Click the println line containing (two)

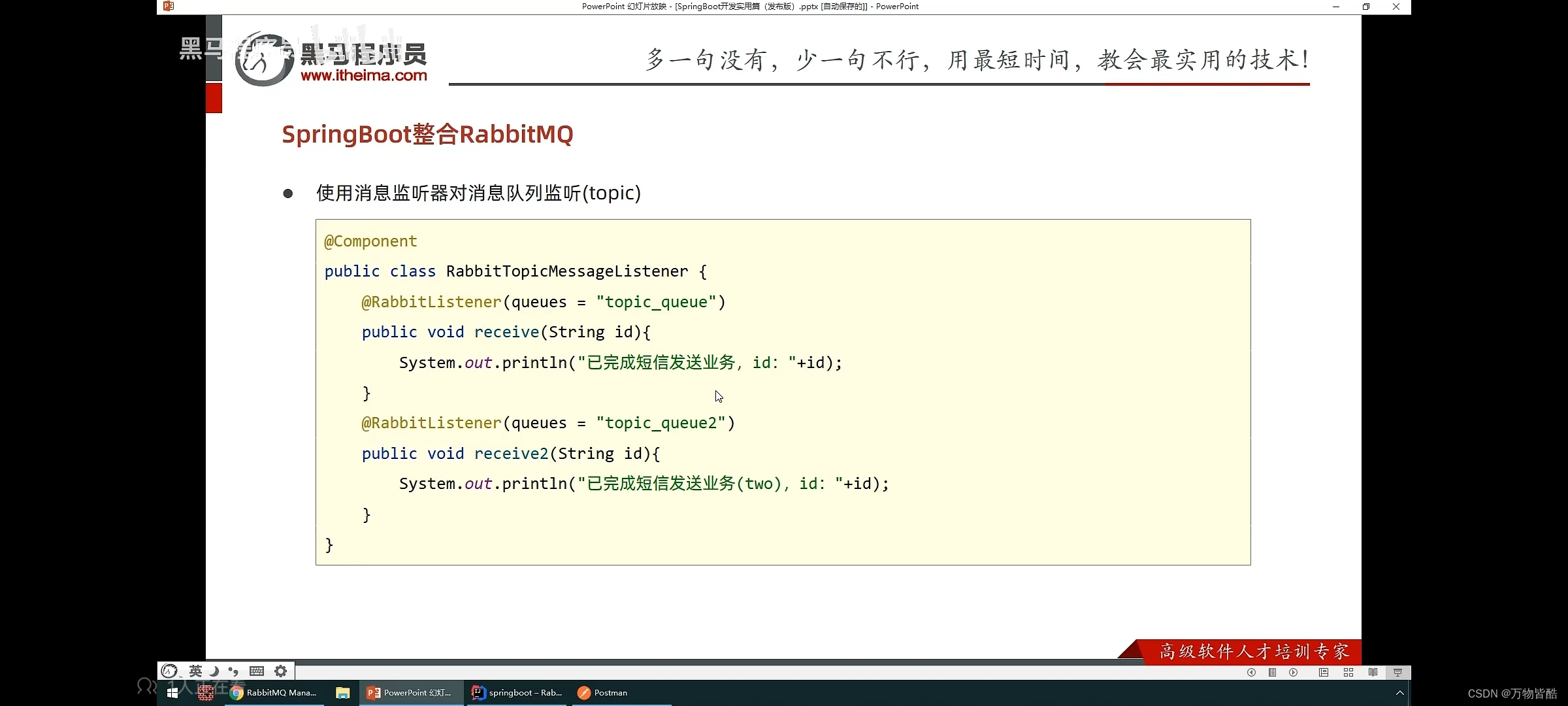pyautogui.click(x=644, y=484)
